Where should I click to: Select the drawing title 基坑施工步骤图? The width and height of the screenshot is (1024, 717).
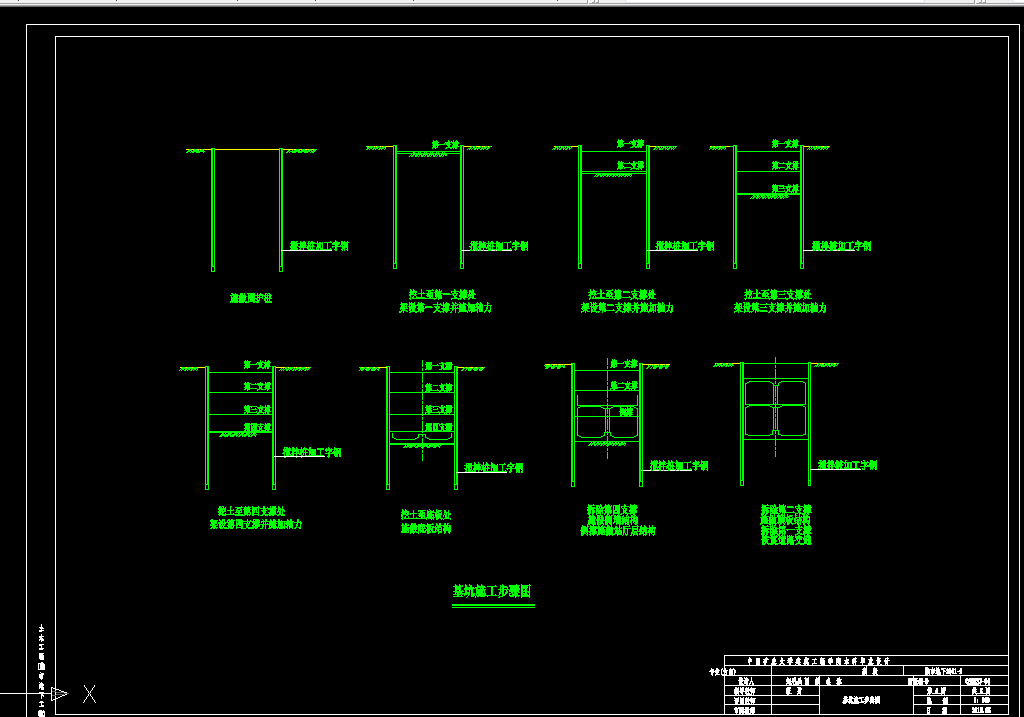coord(492,591)
